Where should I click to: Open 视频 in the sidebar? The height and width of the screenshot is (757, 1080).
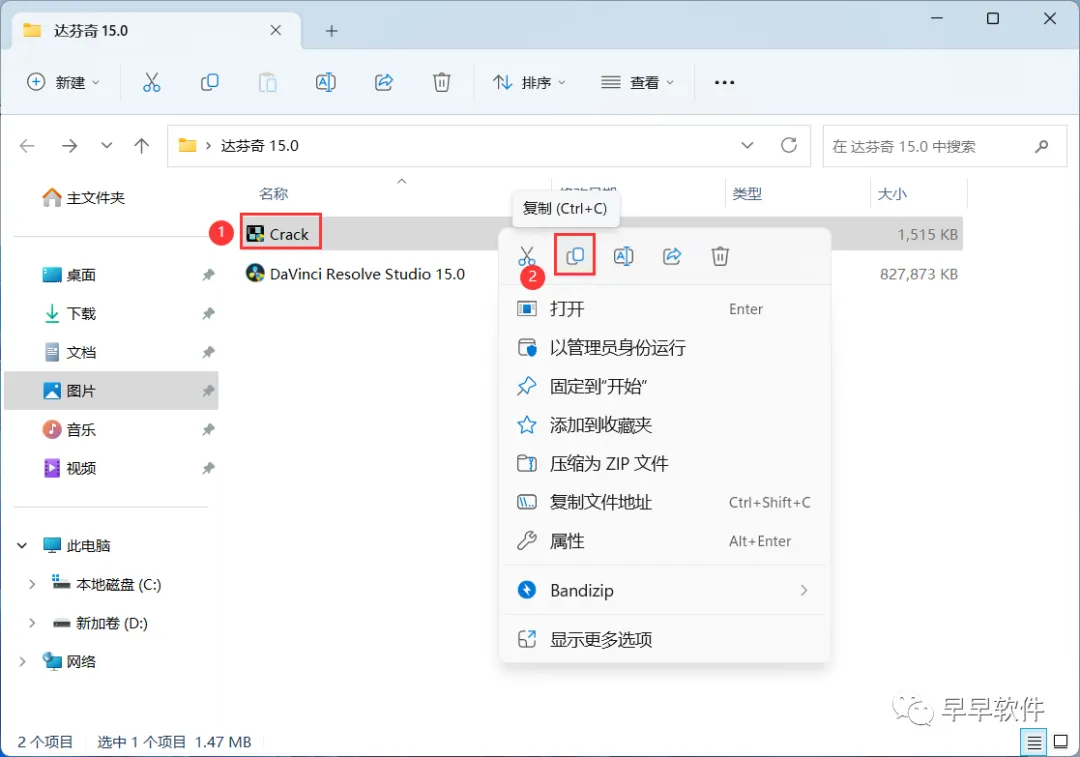[x=70, y=468]
